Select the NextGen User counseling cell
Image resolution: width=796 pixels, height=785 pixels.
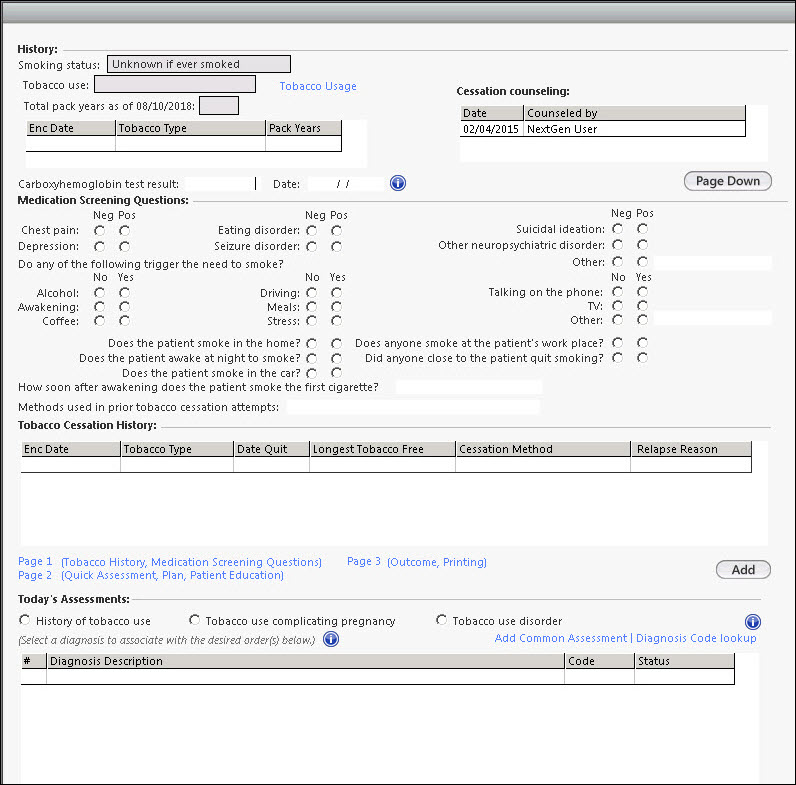coord(634,129)
